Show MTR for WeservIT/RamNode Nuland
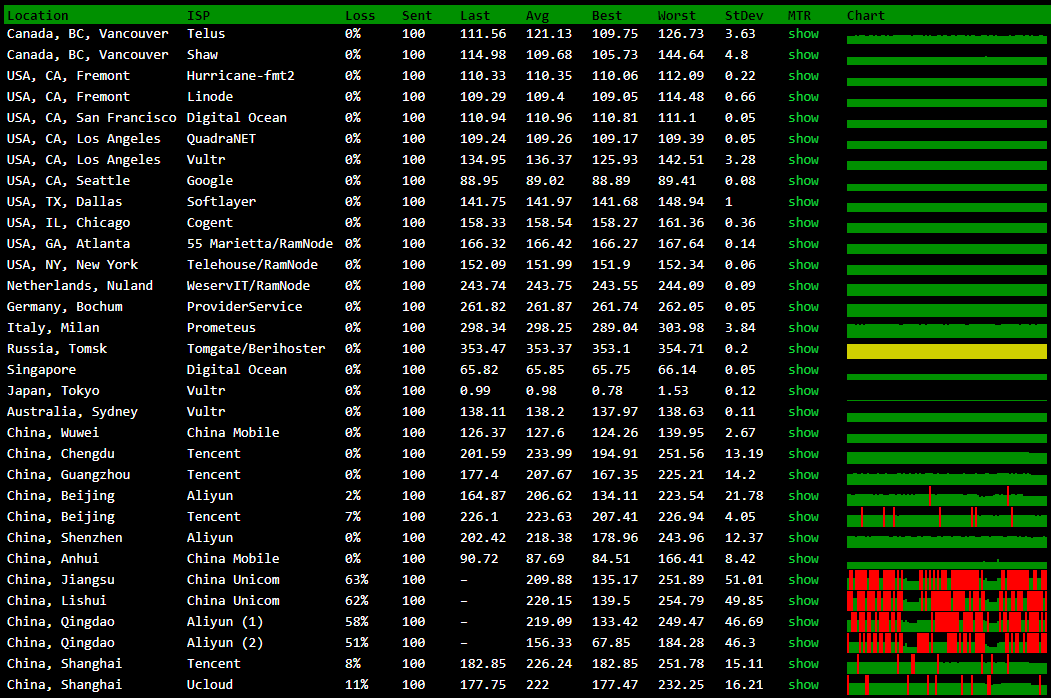This screenshot has width=1051, height=698. coord(803,286)
